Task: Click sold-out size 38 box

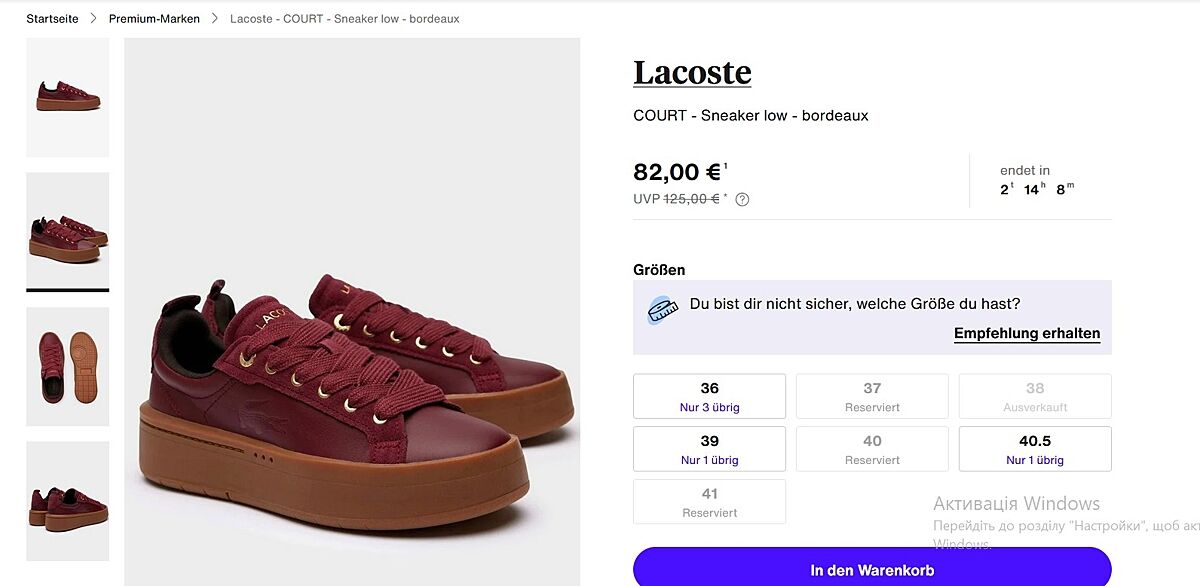Action: click(1035, 396)
